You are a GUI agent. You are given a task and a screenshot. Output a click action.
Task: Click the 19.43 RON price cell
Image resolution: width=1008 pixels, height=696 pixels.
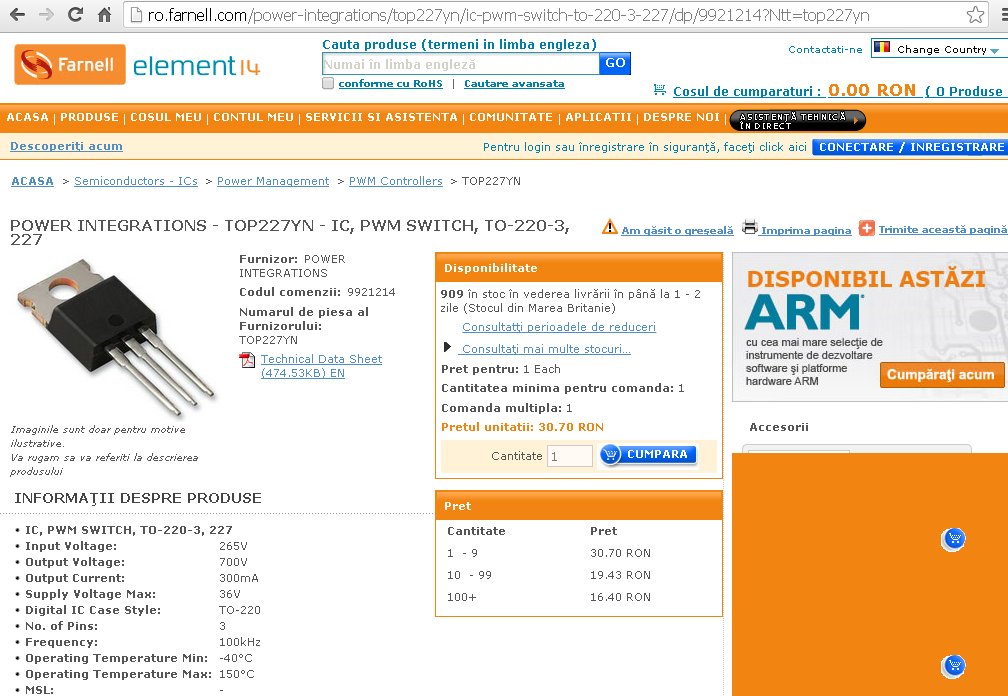point(620,575)
